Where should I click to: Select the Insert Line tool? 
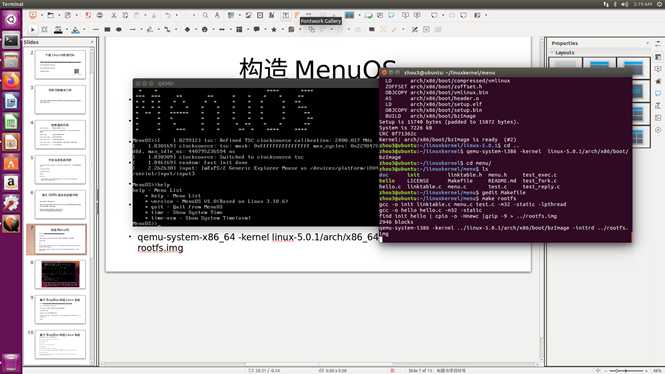(95, 30)
